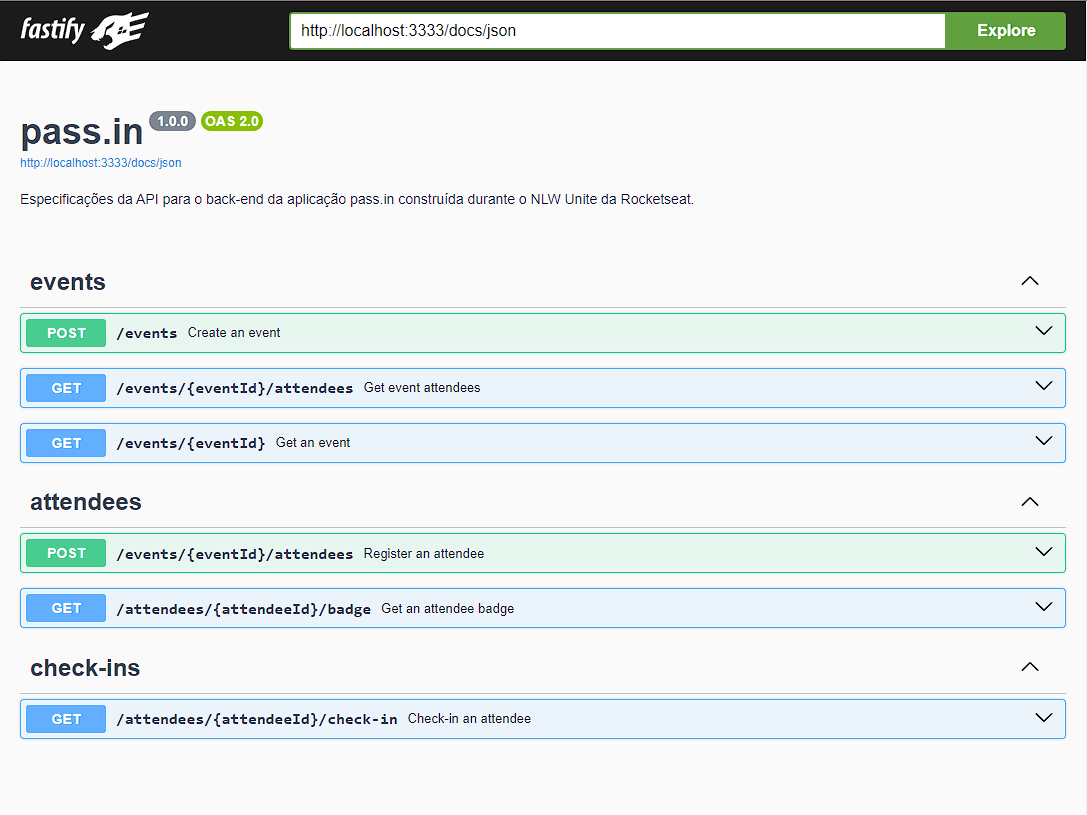Expand Get event attendees endpoint arrow

tap(1043, 386)
